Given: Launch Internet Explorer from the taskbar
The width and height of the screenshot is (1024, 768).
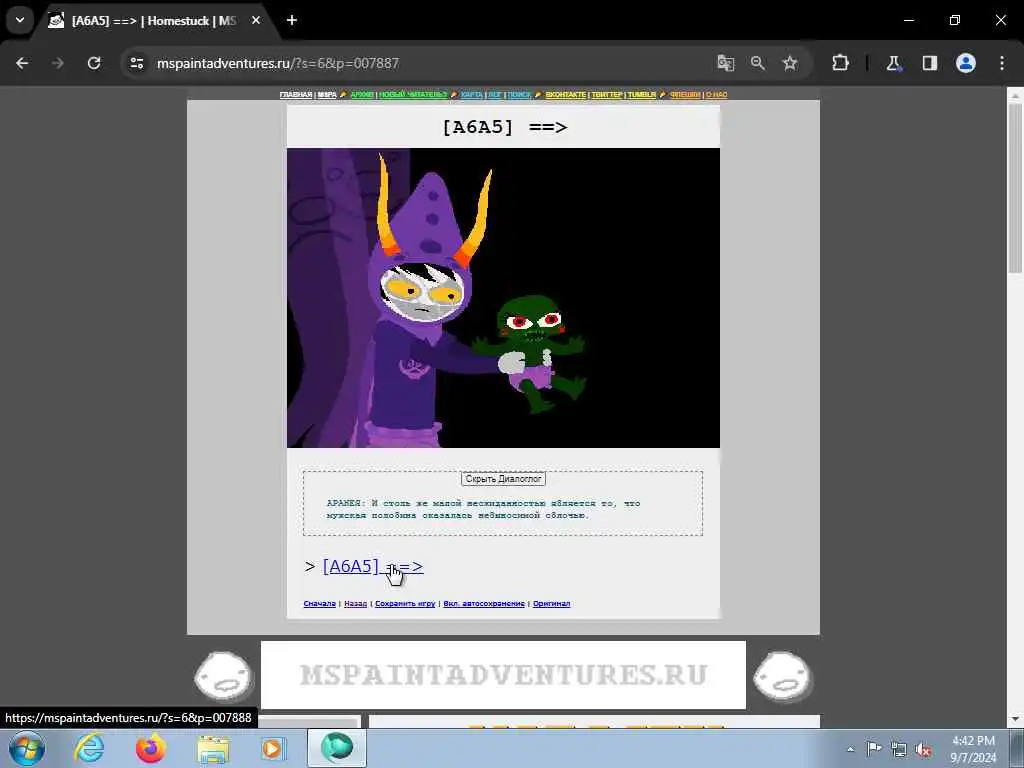Looking at the screenshot, I should pos(89,748).
